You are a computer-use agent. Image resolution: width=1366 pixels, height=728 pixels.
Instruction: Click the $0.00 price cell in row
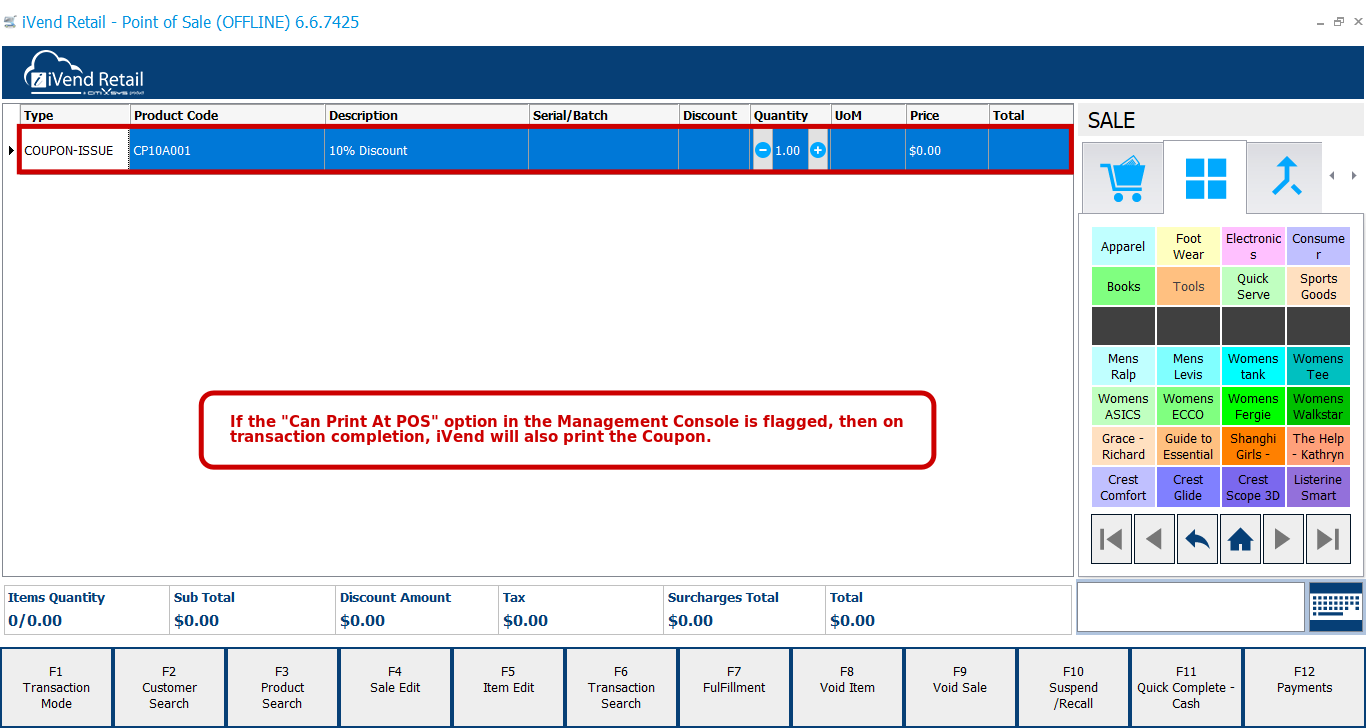click(947, 150)
